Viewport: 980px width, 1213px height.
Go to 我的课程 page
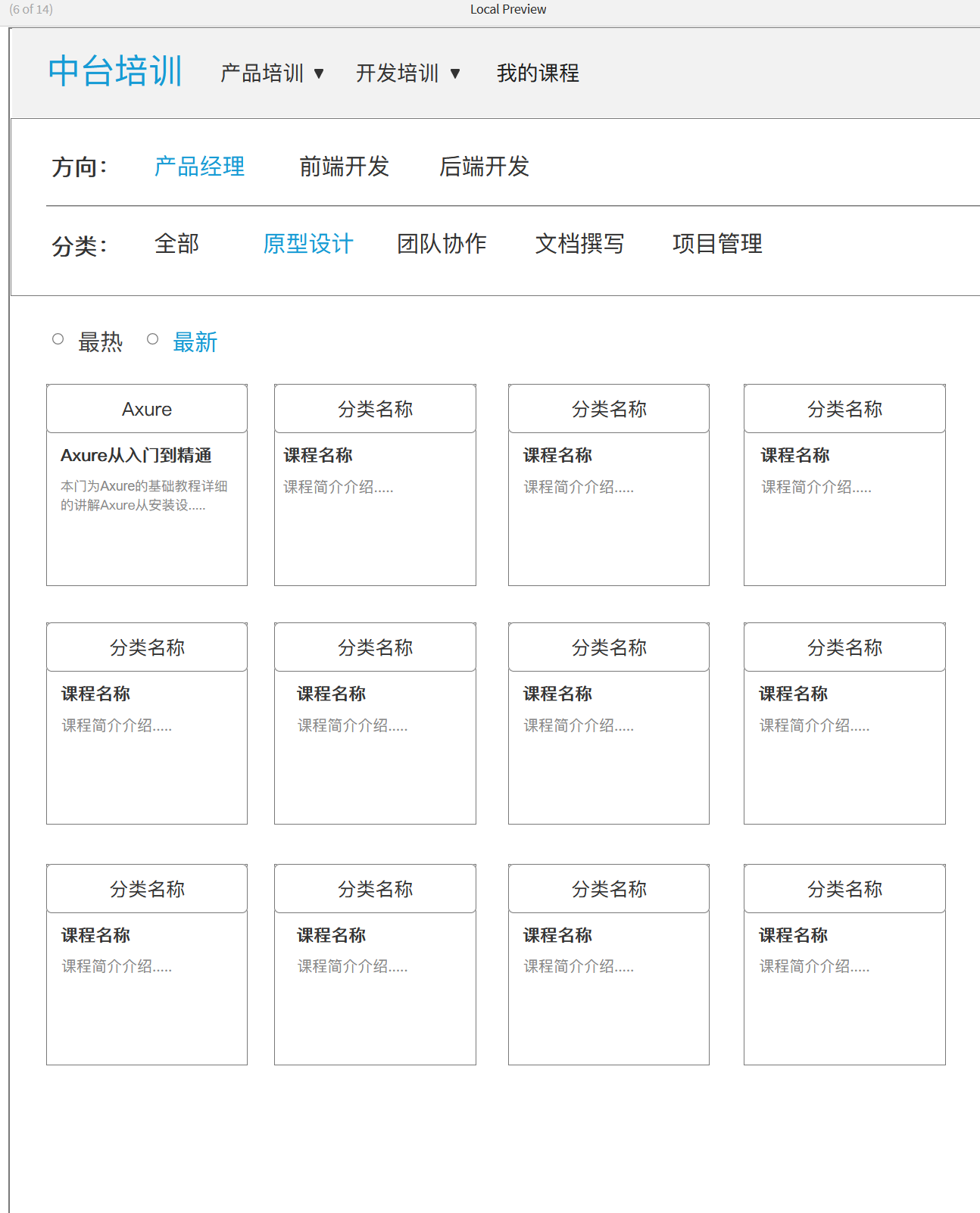(538, 73)
